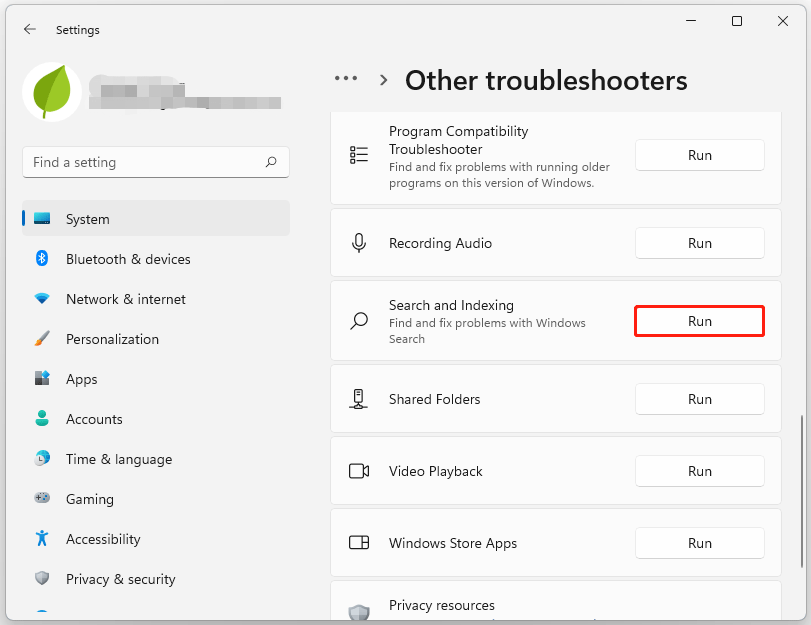
Task: Open the System settings category
Action: click(x=156, y=219)
